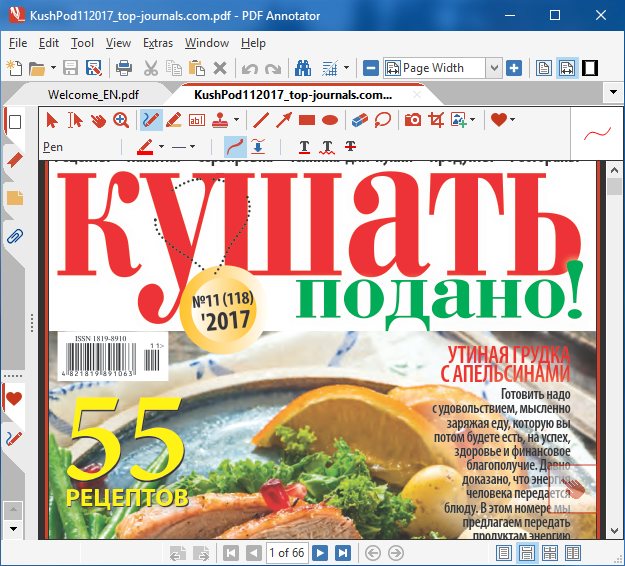Viewport: 625px width, 566px height.
Task: Select the Eraser tool
Action: 360,120
